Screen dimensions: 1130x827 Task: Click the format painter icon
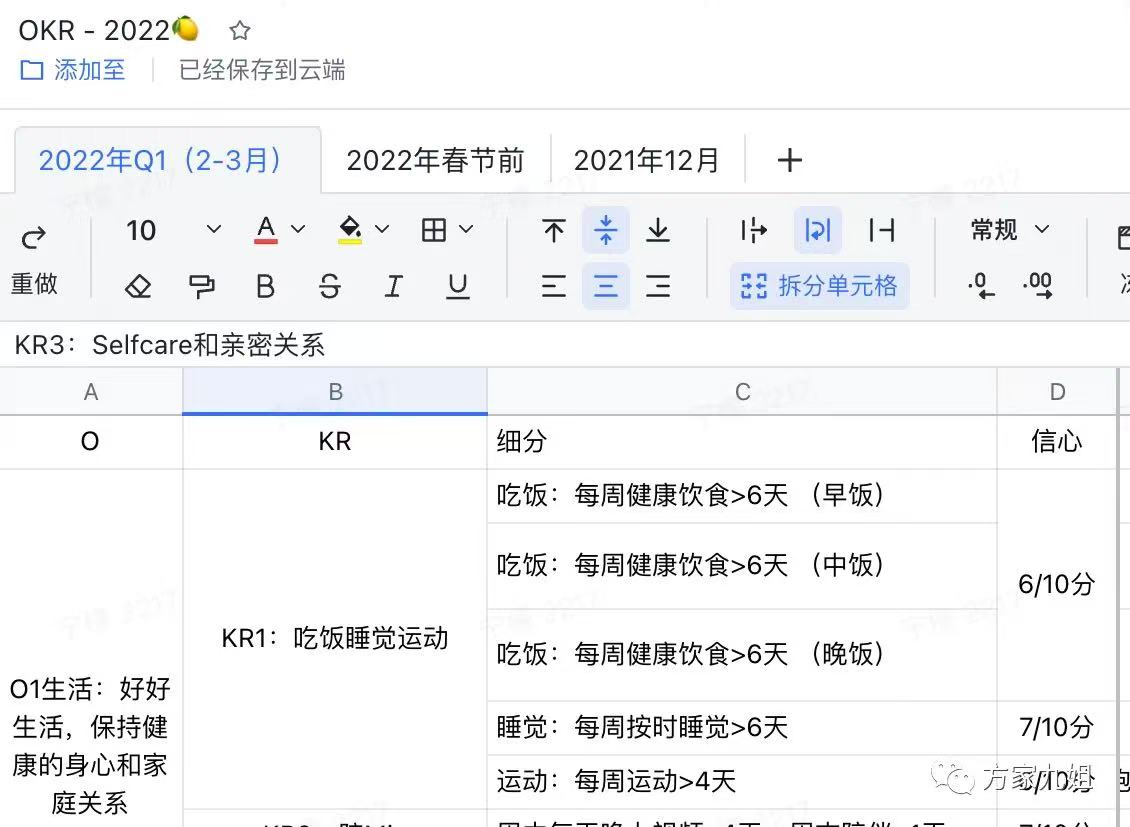pos(202,287)
